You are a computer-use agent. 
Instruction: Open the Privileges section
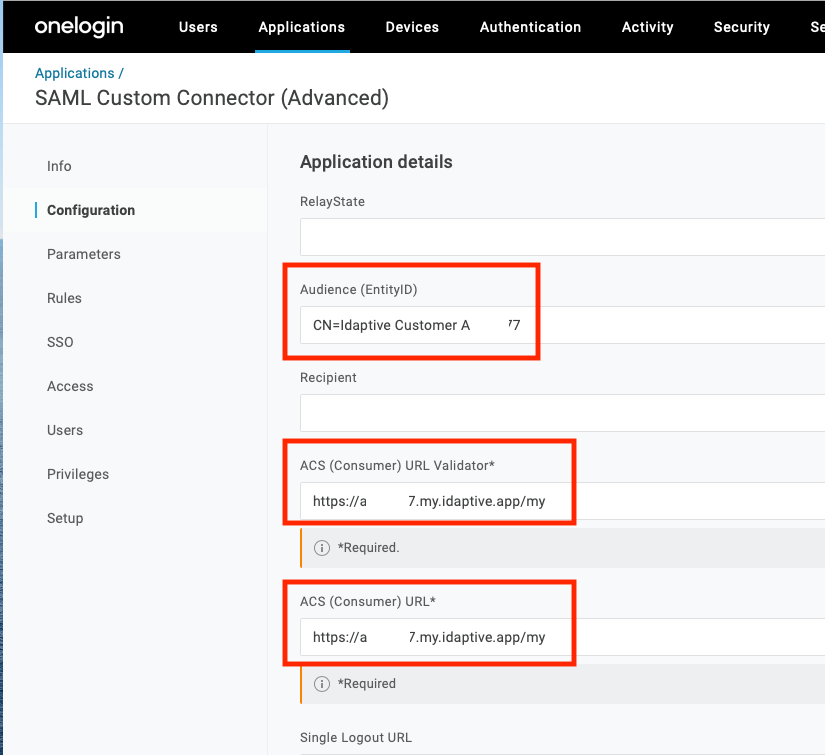[x=77, y=474]
